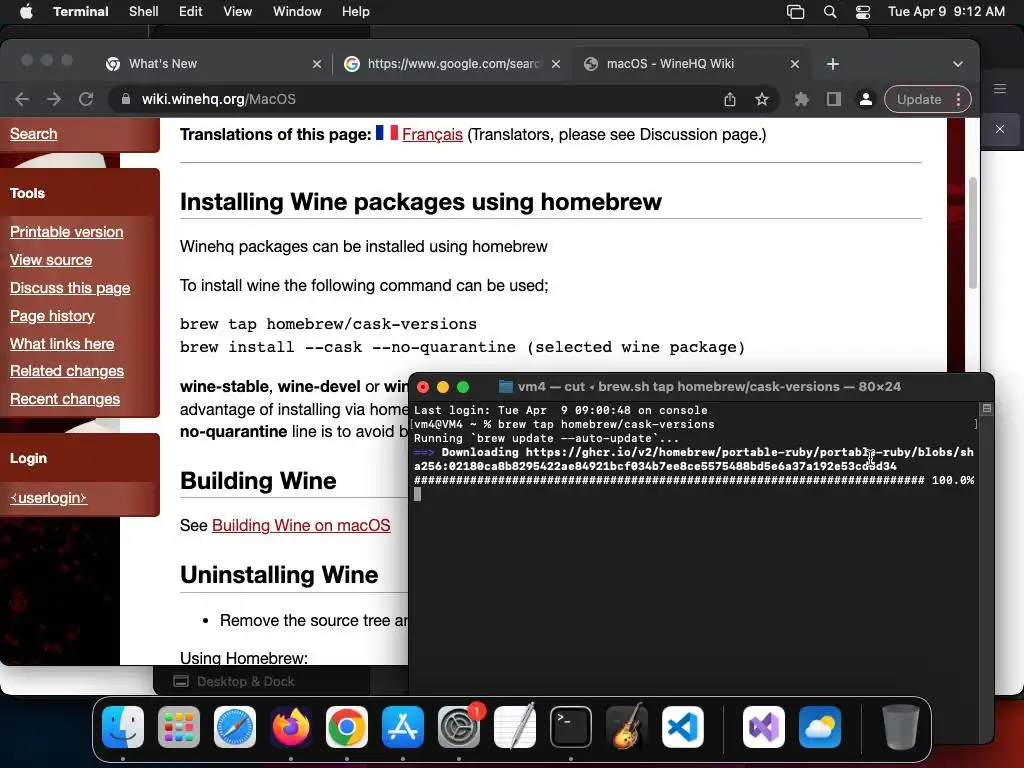Switch to the Google search tab

pos(451,63)
